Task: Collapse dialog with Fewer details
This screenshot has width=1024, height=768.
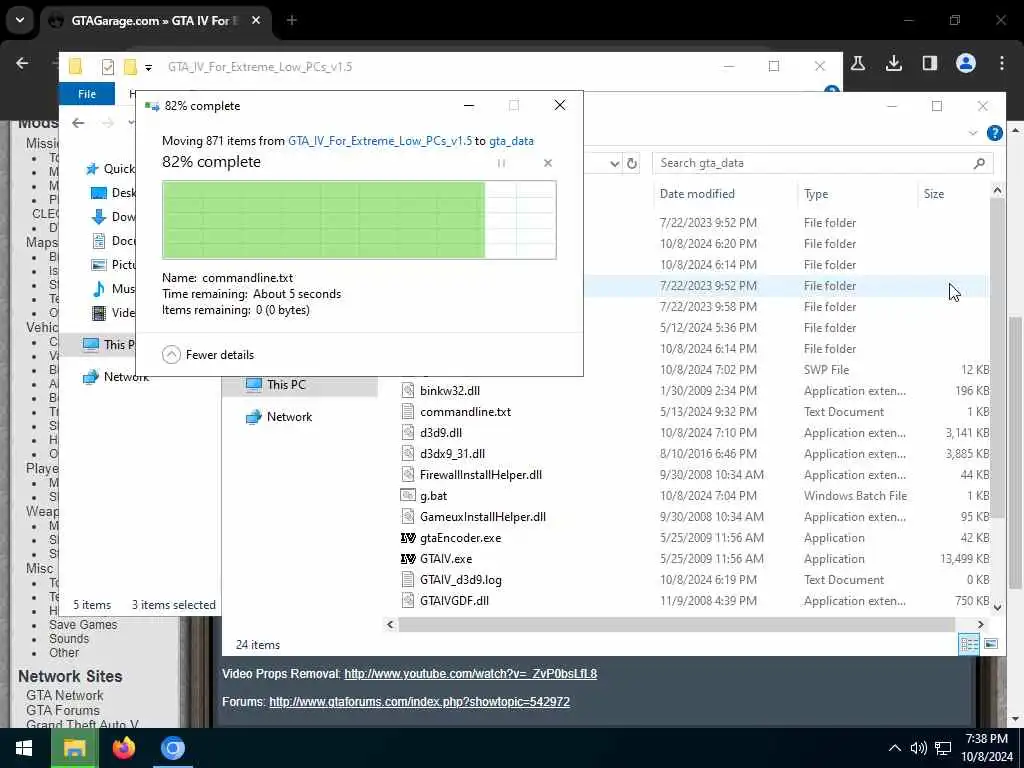Action: [208, 355]
